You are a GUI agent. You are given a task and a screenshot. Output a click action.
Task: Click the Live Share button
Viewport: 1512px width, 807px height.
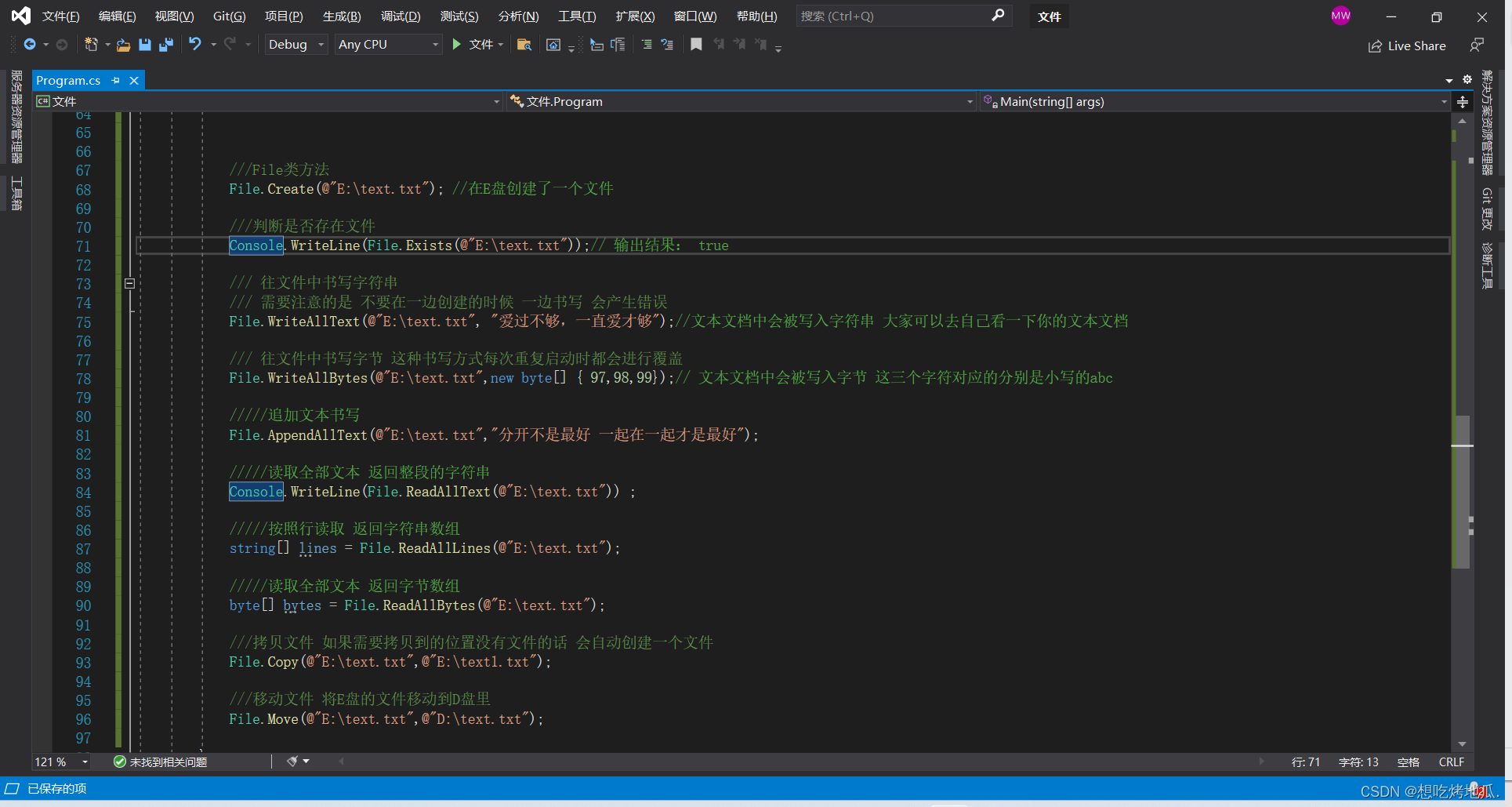pyautogui.click(x=1408, y=45)
